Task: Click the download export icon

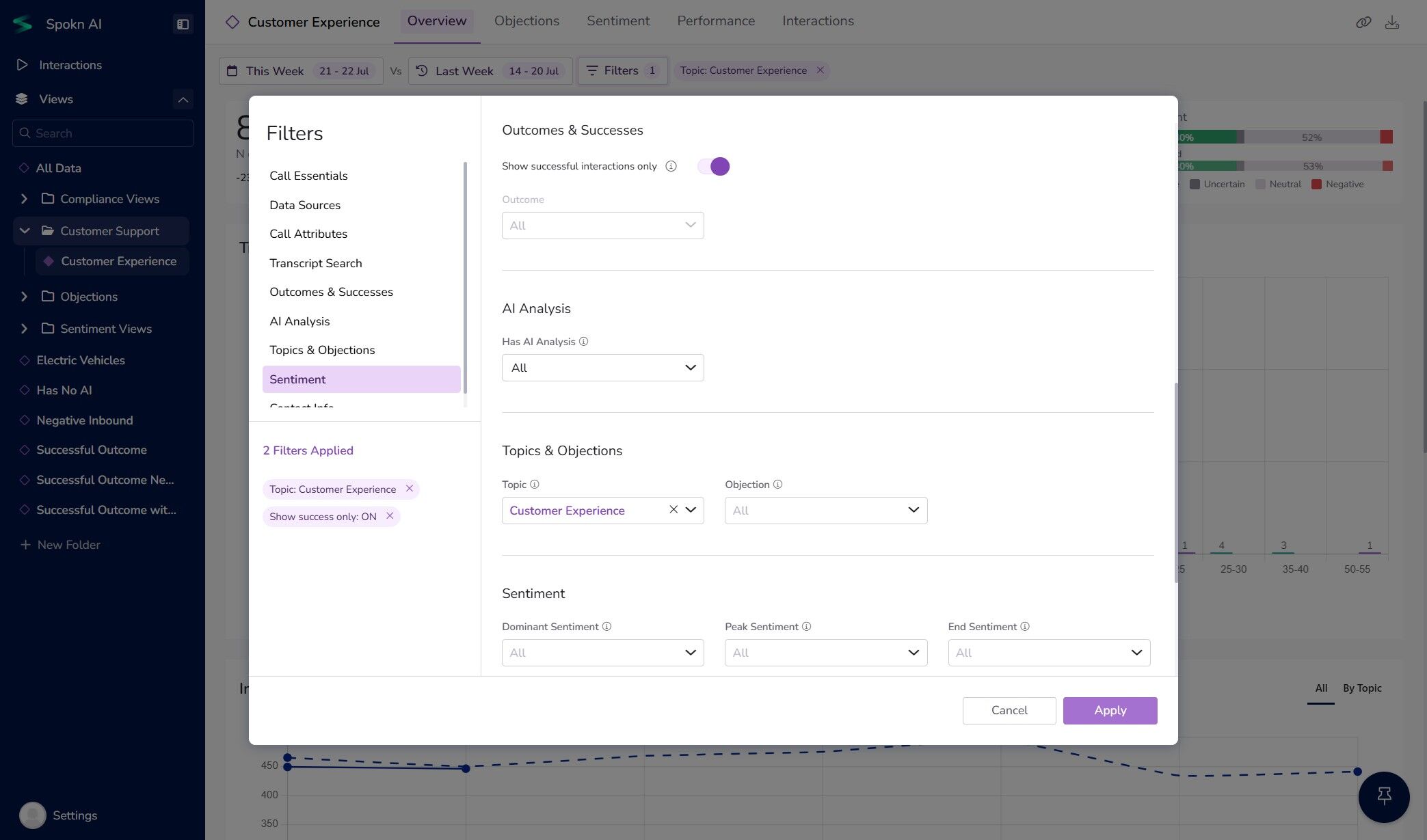Action: [1391, 23]
